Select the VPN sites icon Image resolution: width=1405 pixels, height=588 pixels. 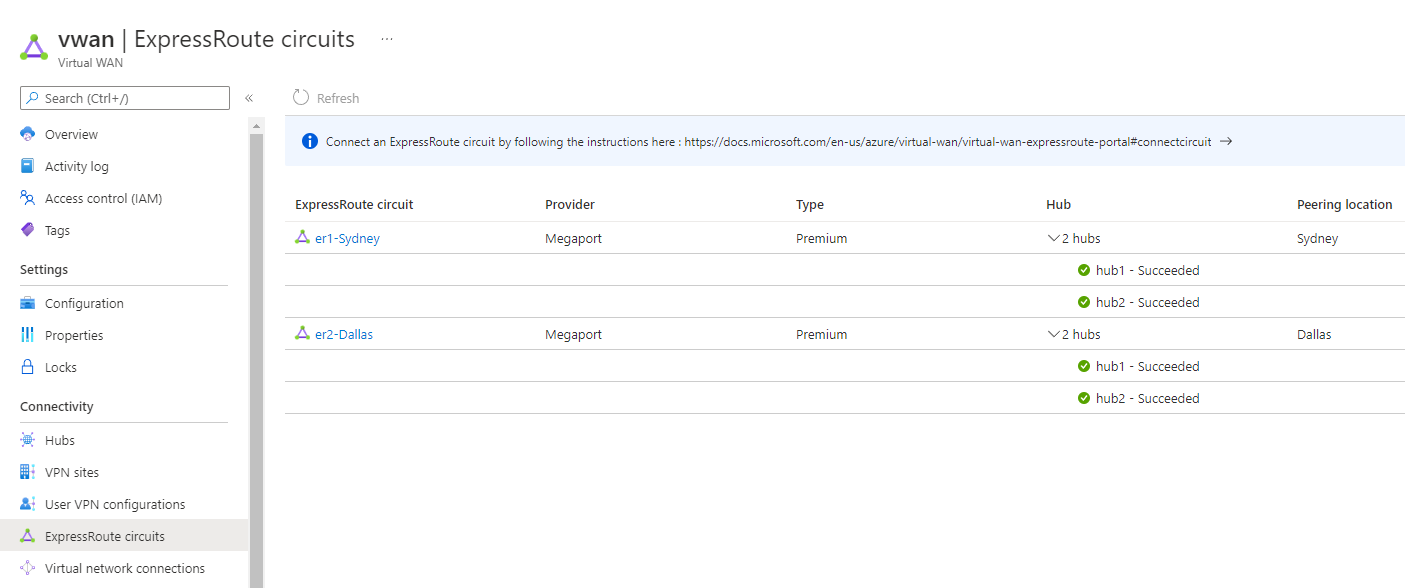click(28, 471)
